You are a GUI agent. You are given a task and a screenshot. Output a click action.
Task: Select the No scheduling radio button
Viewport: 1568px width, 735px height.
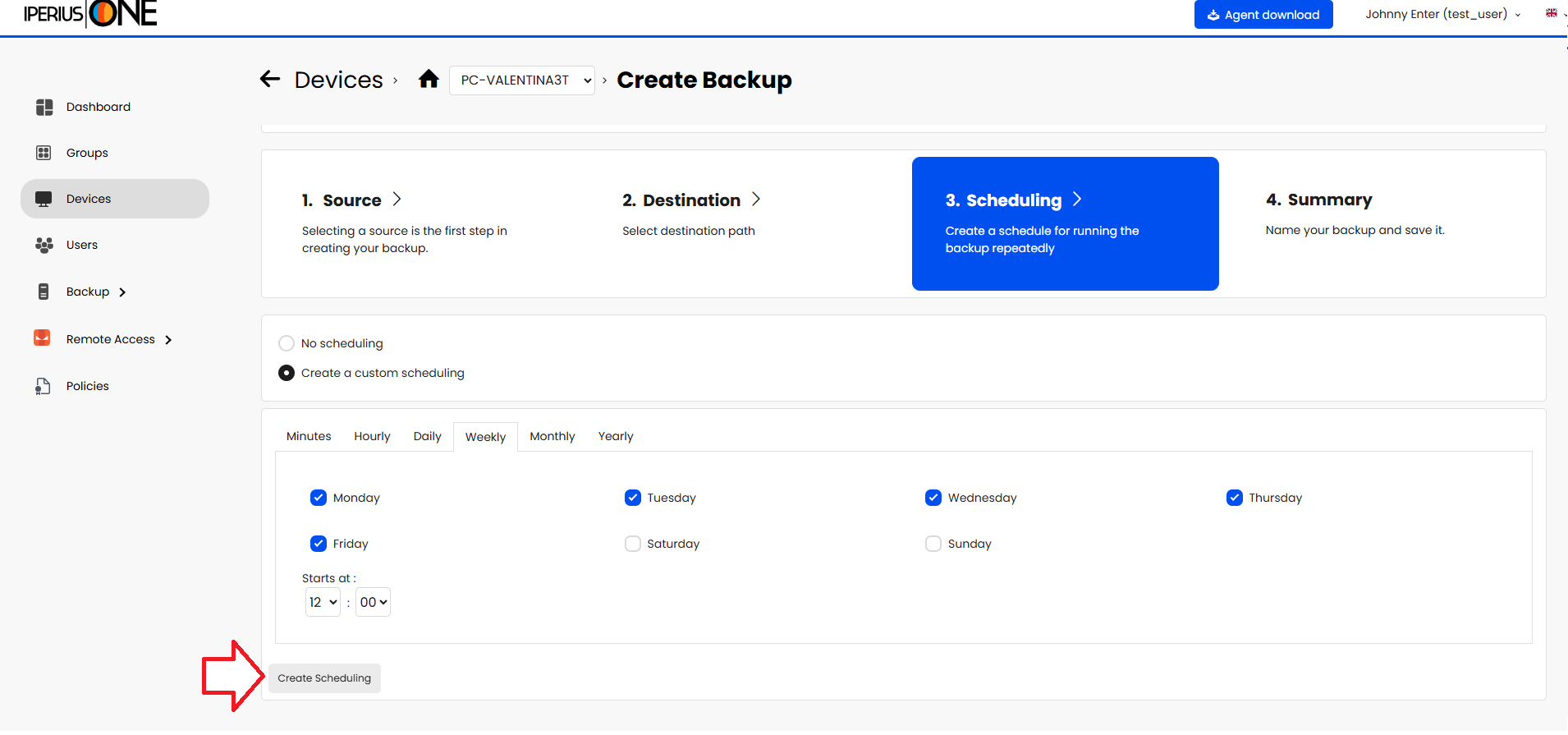point(287,343)
